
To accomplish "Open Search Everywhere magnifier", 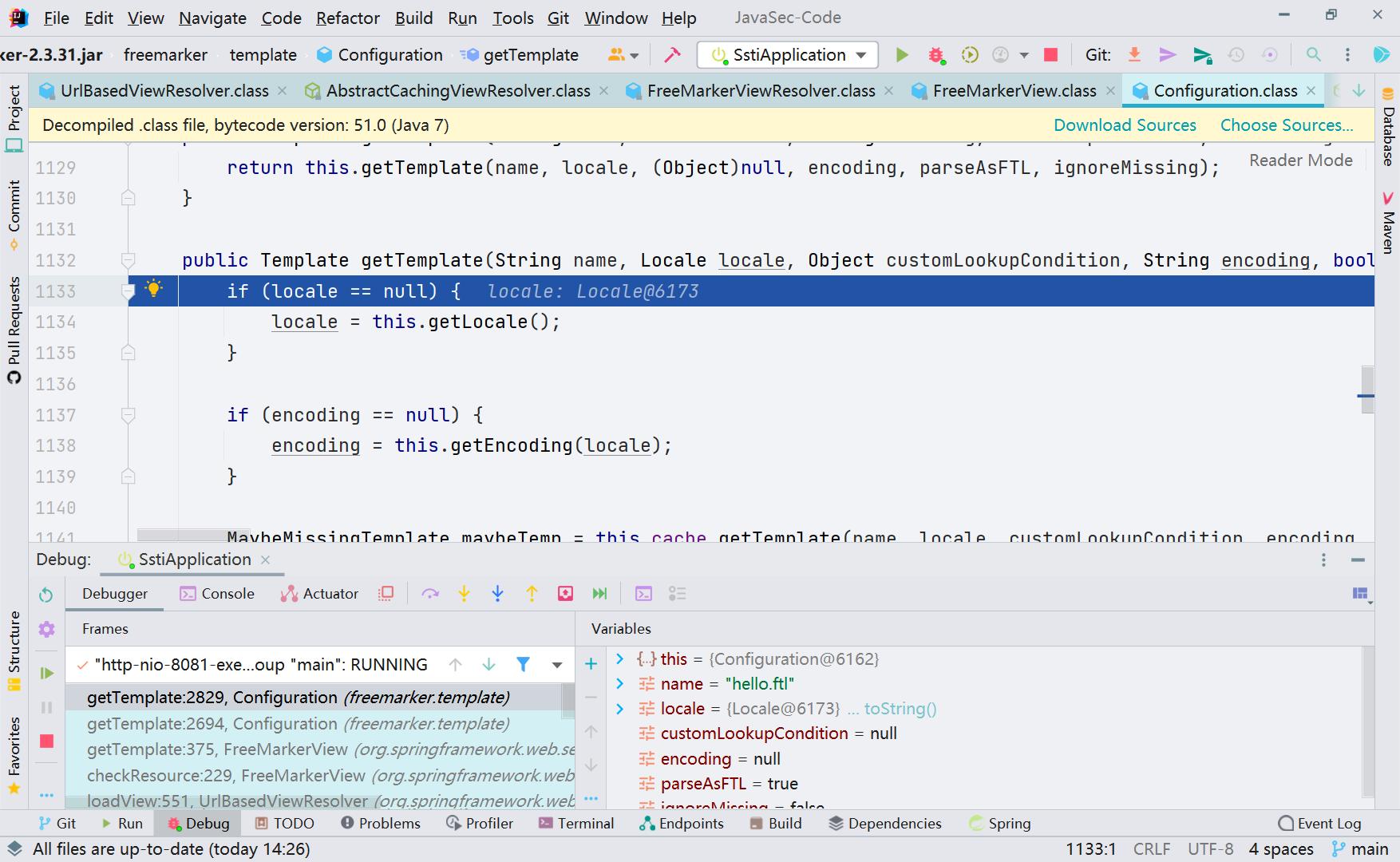I will (1314, 54).
